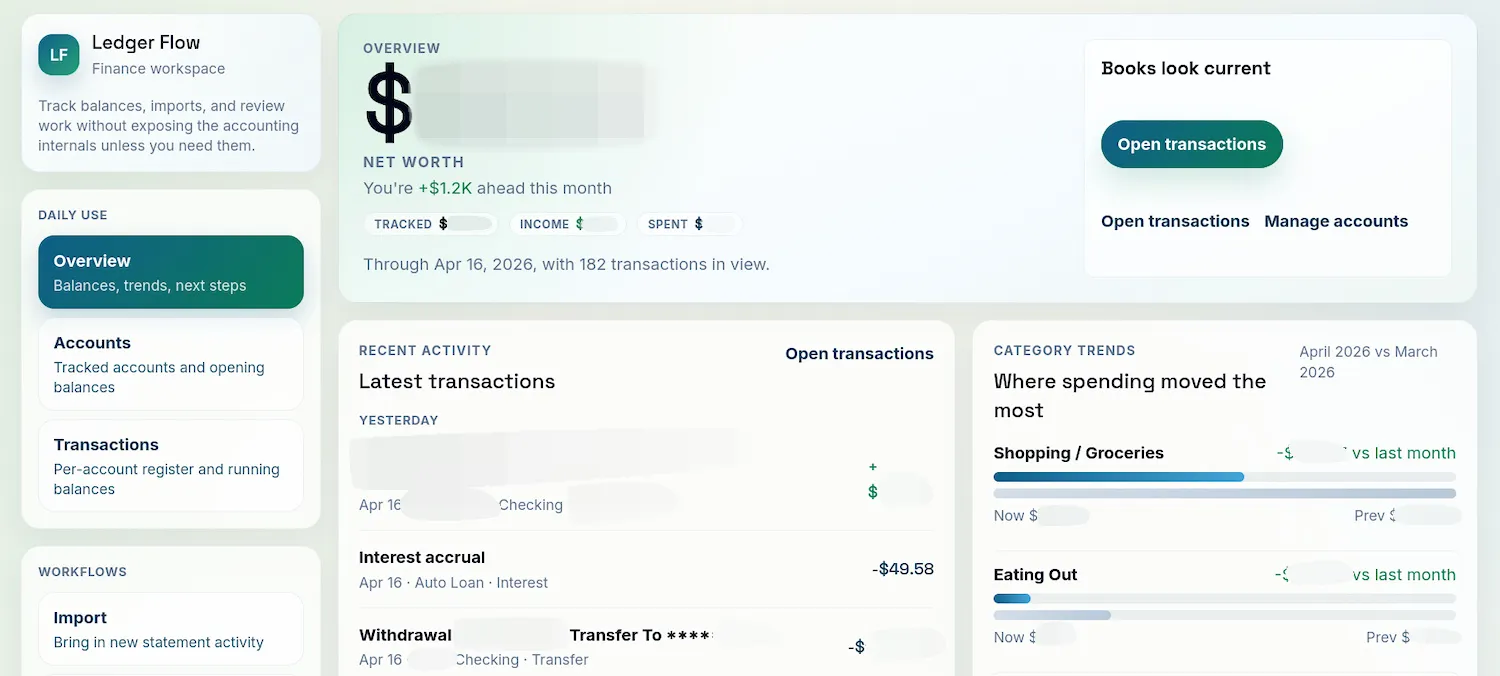Image resolution: width=1500 pixels, height=676 pixels.
Task: Click the Manage accounts link
Action: [1336, 221]
